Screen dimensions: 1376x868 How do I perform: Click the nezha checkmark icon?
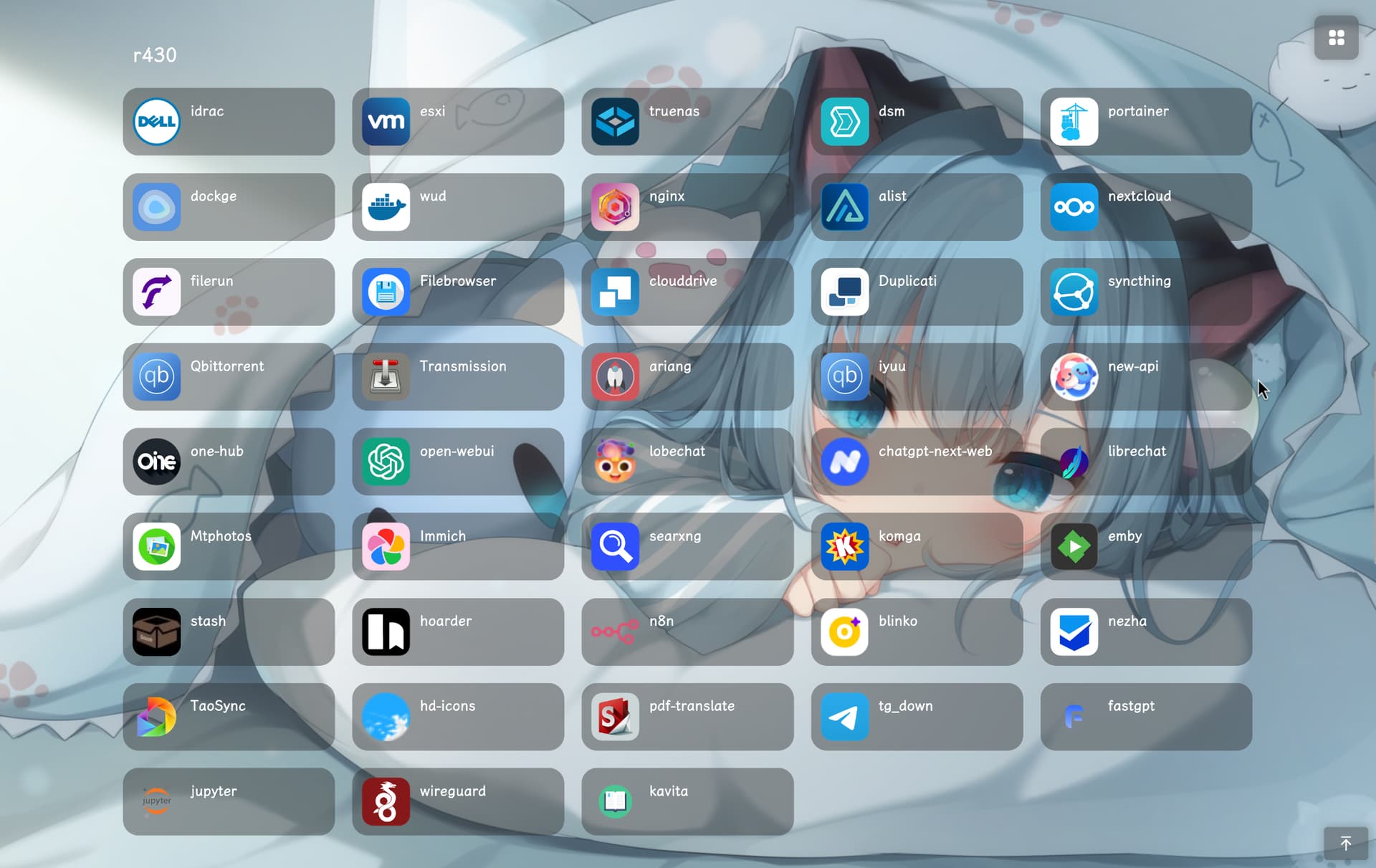[1074, 632]
